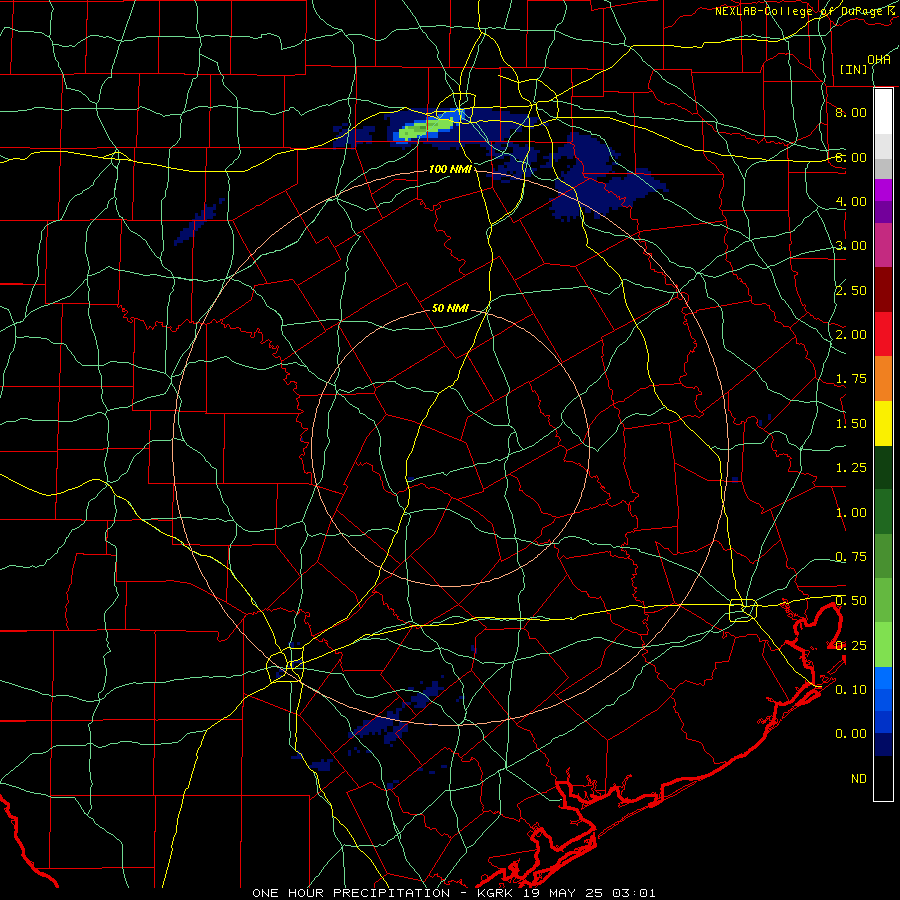Viewport: 900px width, 900px height.
Task: Click the light blue swatch above 0.10
Action: (883, 678)
